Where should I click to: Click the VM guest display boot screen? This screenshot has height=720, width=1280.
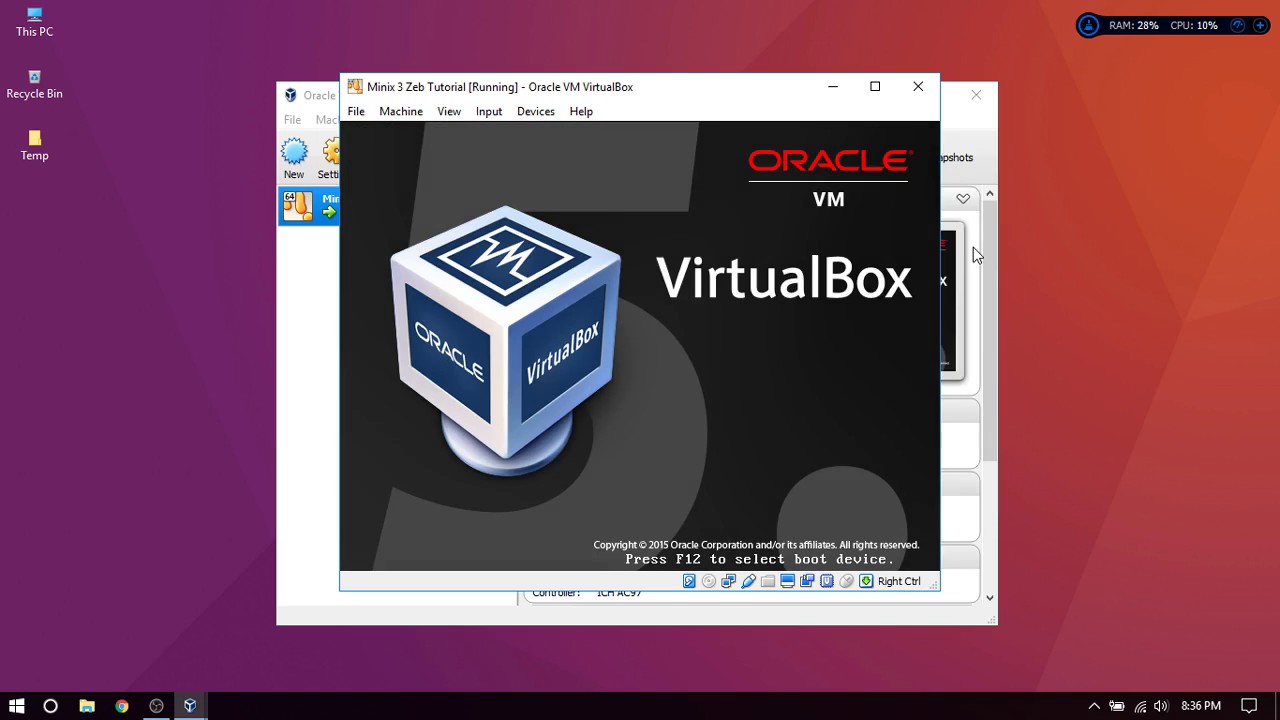pyautogui.click(x=640, y=346)
